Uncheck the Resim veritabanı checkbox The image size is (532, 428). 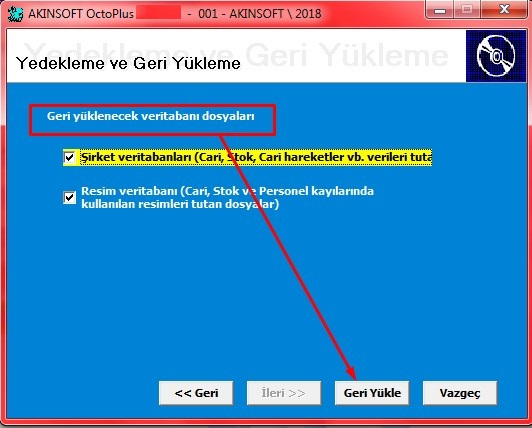coord(70,197)
